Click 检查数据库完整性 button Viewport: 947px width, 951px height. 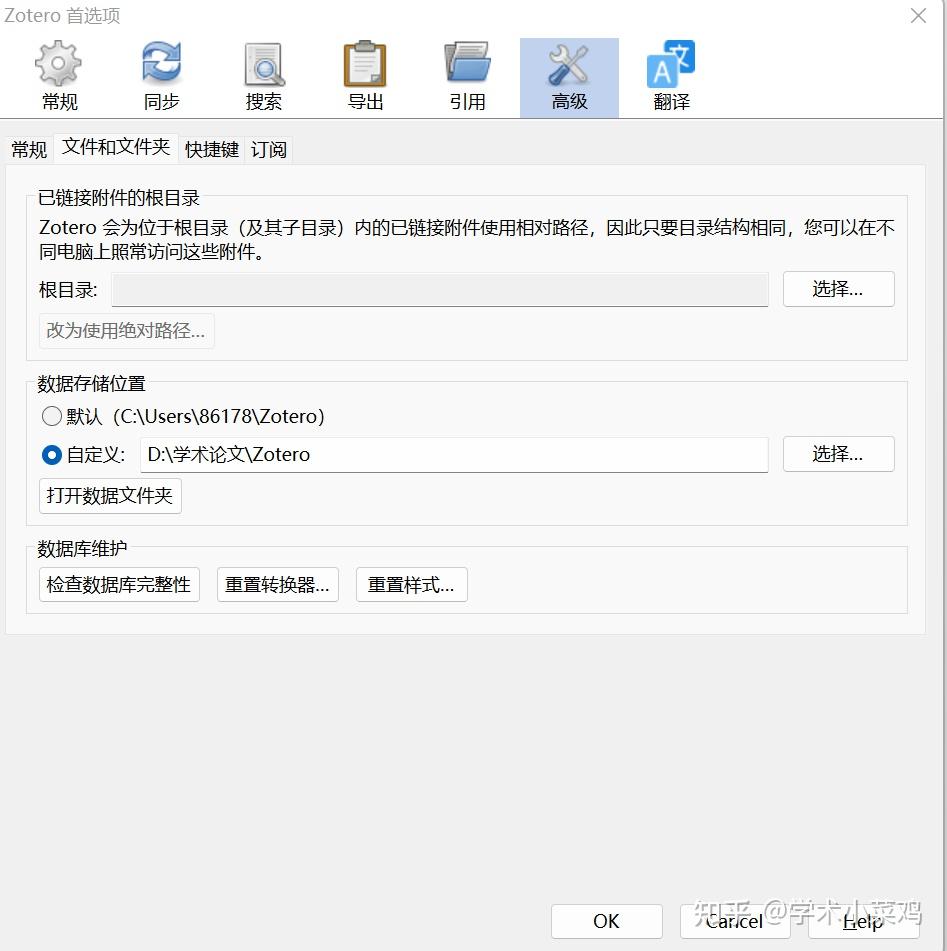click(119, 585)
